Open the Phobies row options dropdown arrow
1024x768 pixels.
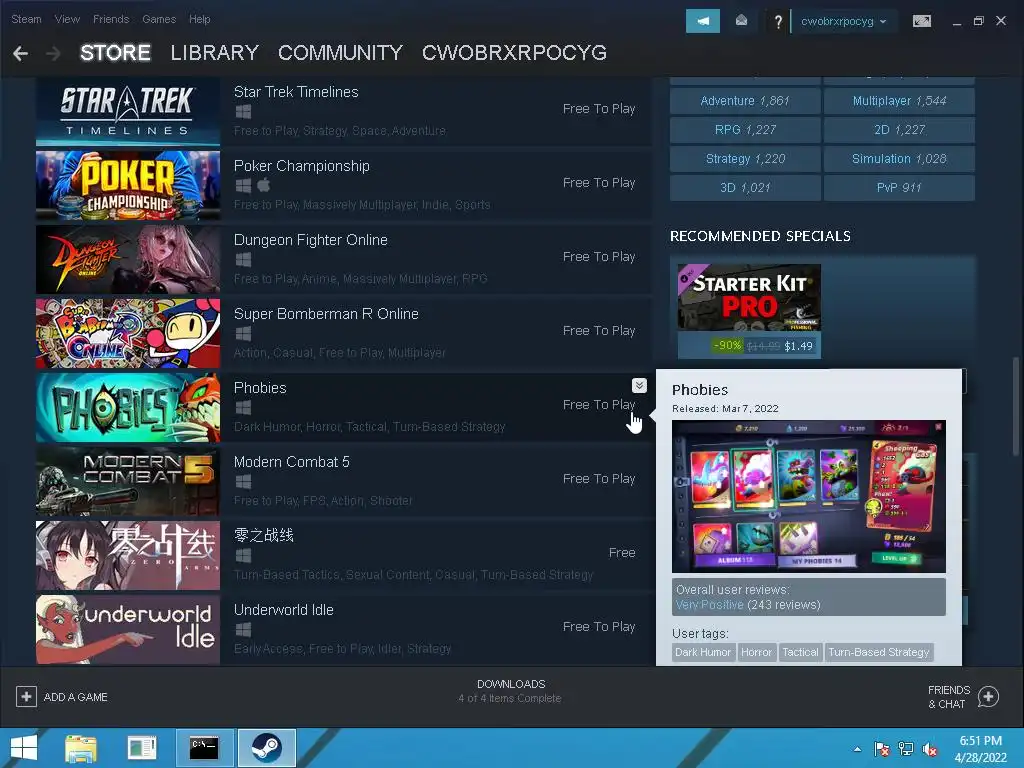639,385
